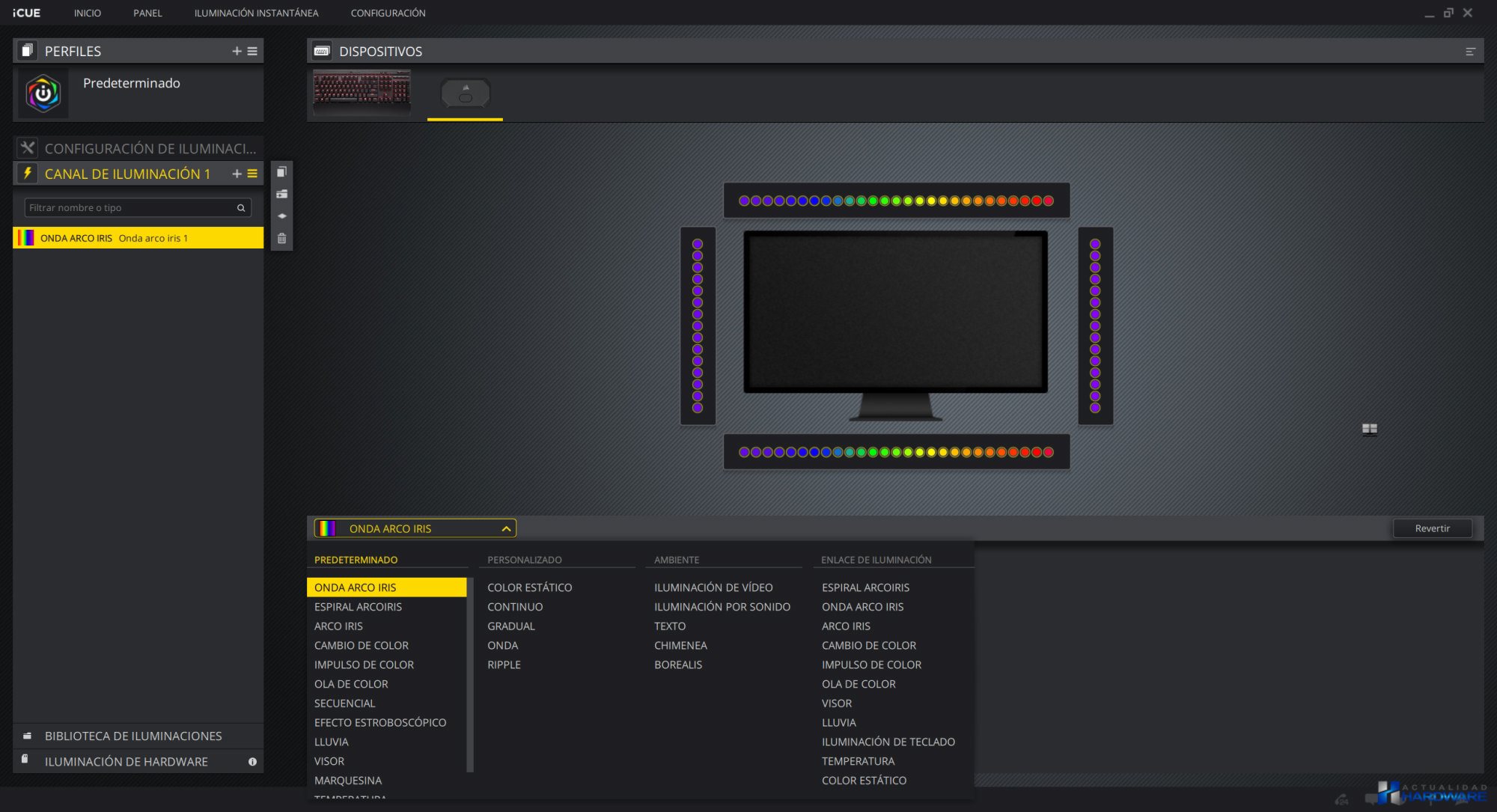The width and height of the screenshot is (1497, 812).
Task: Click the copy lighting layer icon
Action: tap(281, 172)
